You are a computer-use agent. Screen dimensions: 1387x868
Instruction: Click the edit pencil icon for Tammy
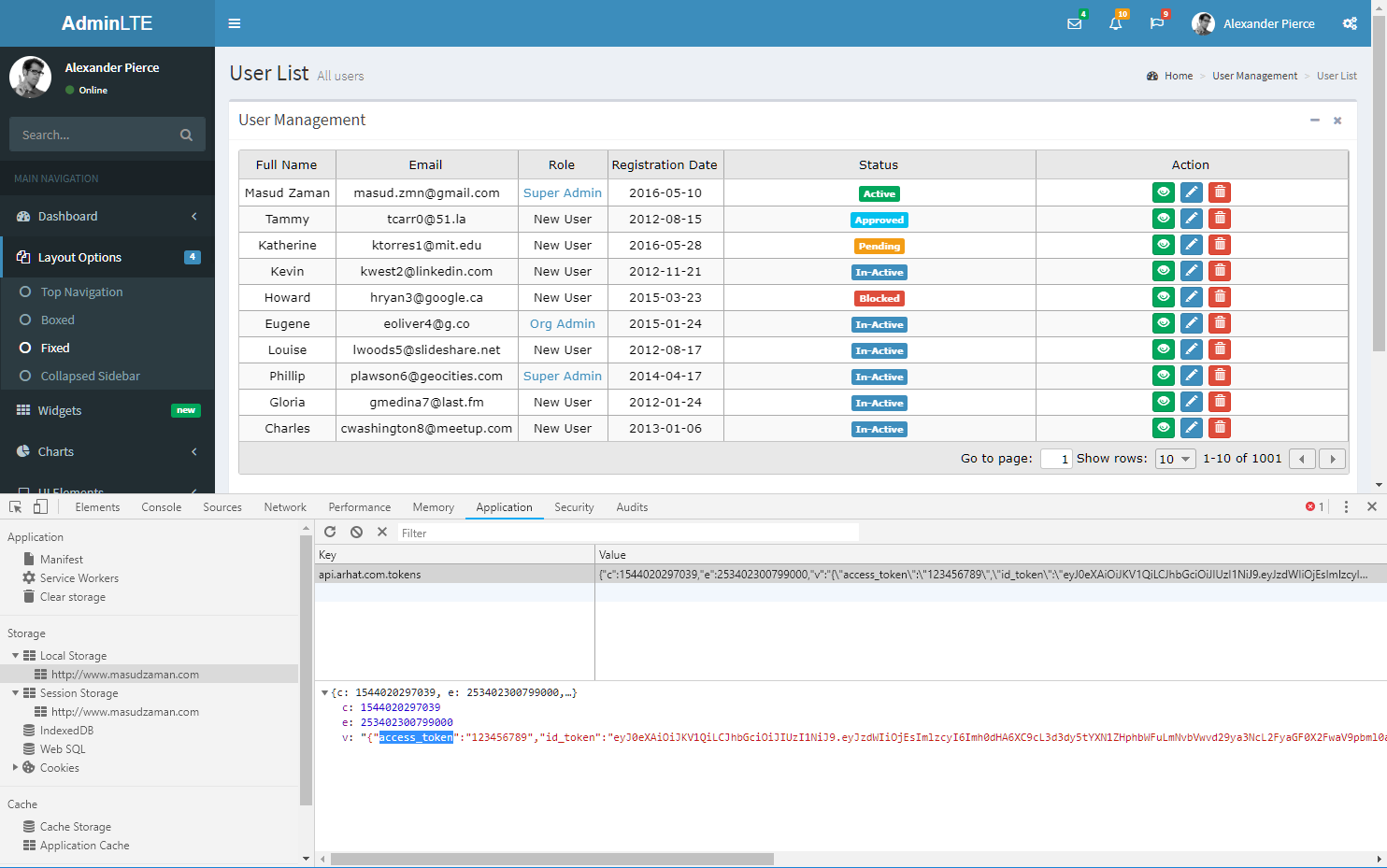click(1191, 219)
